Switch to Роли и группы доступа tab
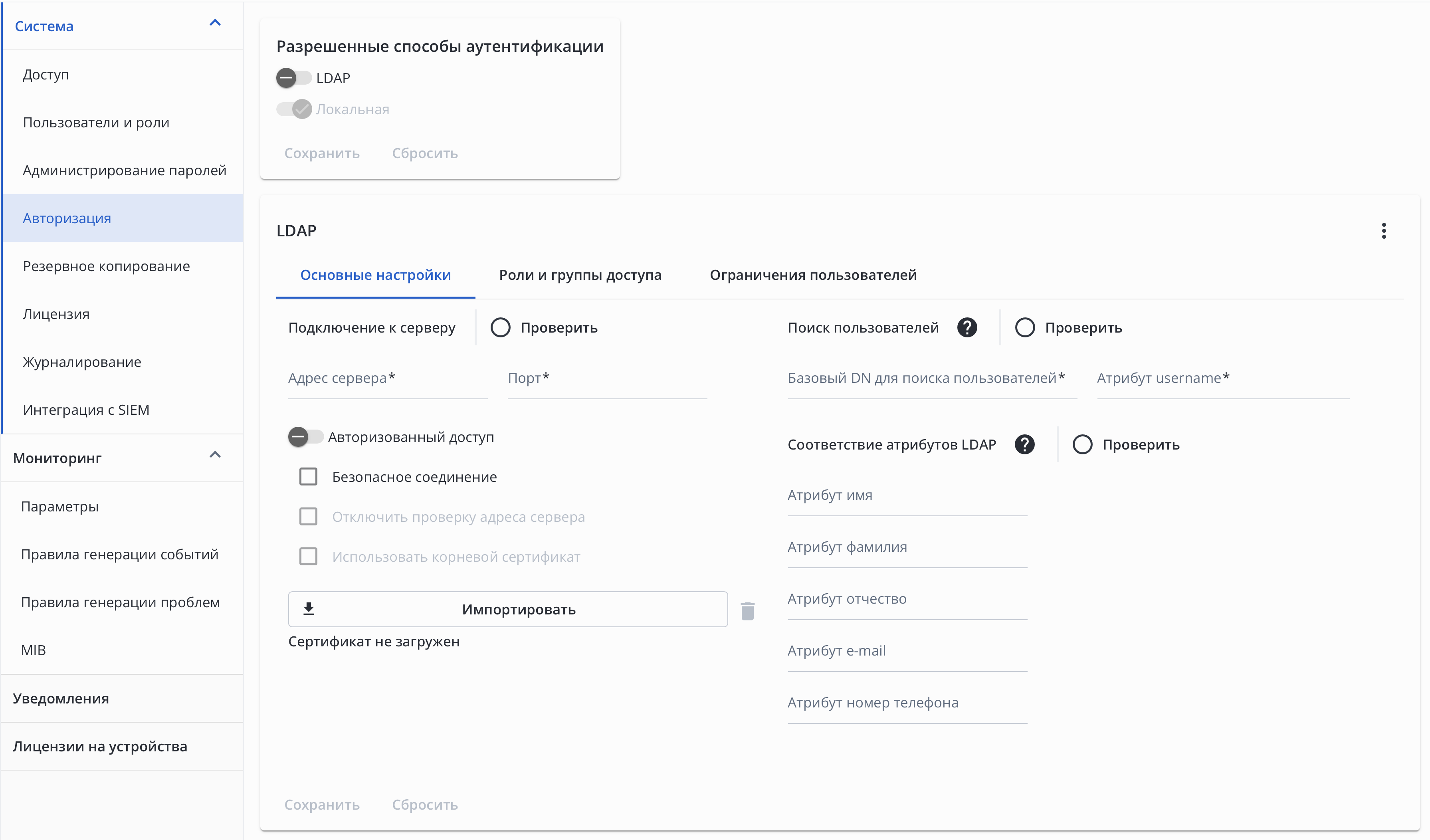This screenshot has height=840, width=1430. coord(580,275)
